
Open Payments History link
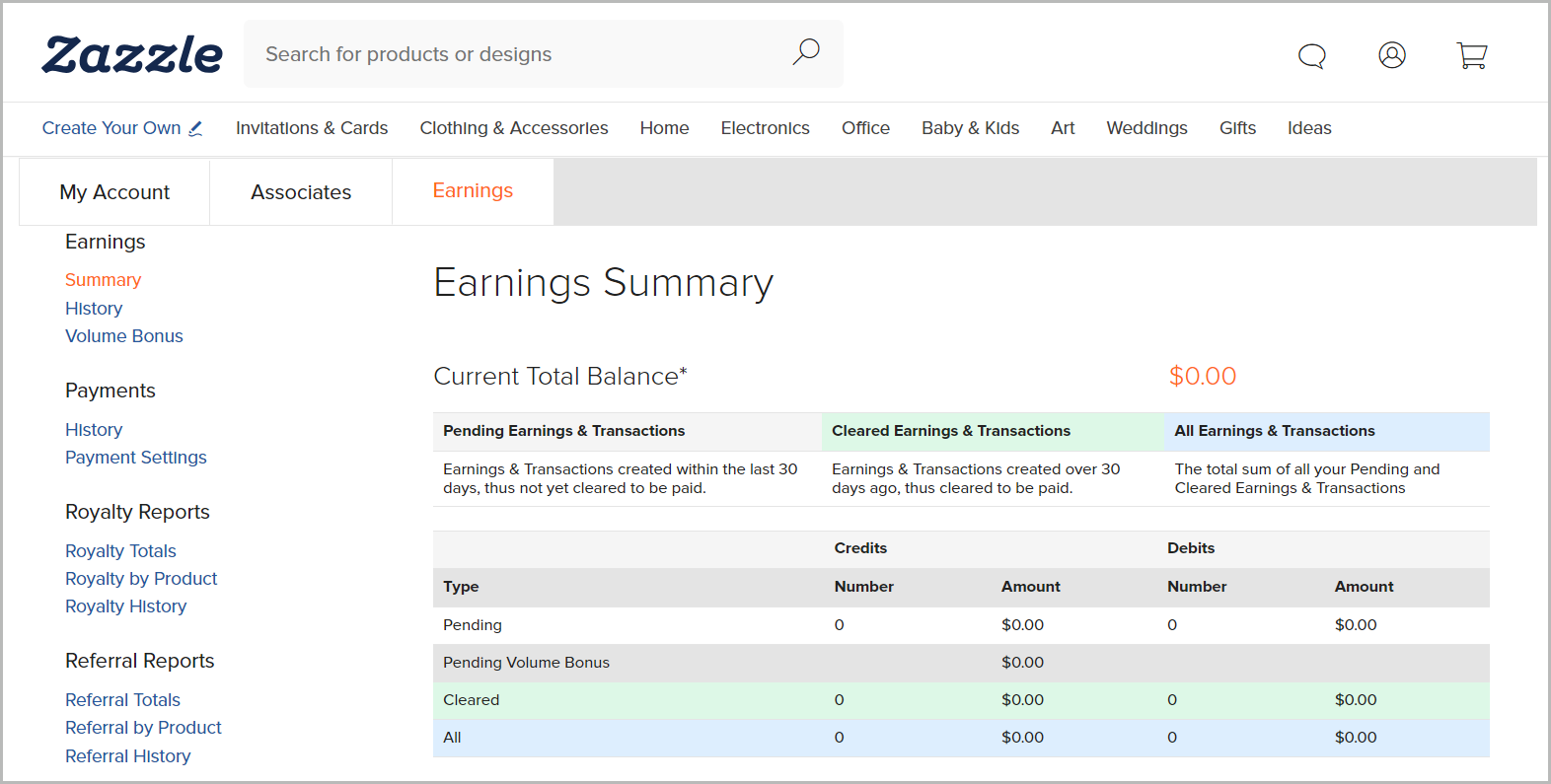point(94,430)
